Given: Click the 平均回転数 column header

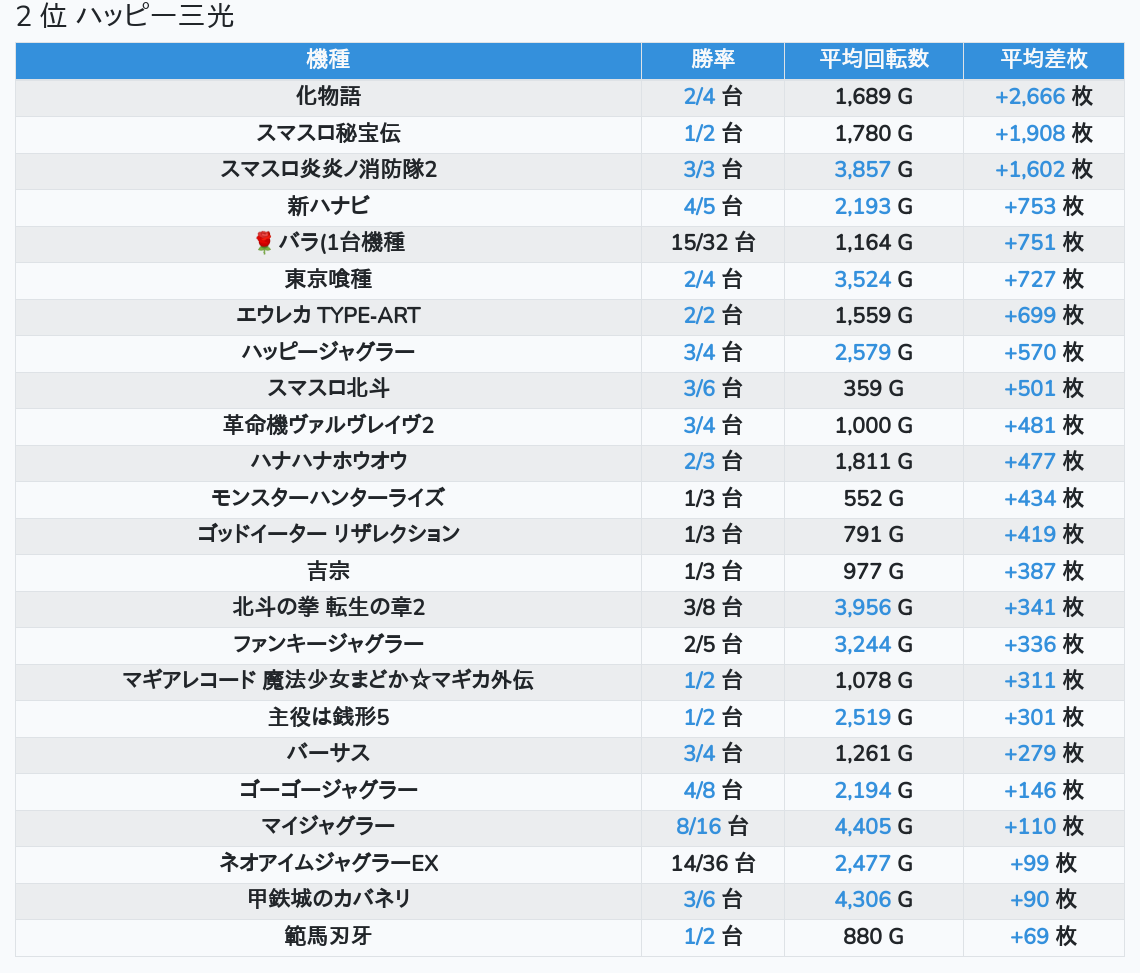Looking at the screenshot, I should (873, 60).
